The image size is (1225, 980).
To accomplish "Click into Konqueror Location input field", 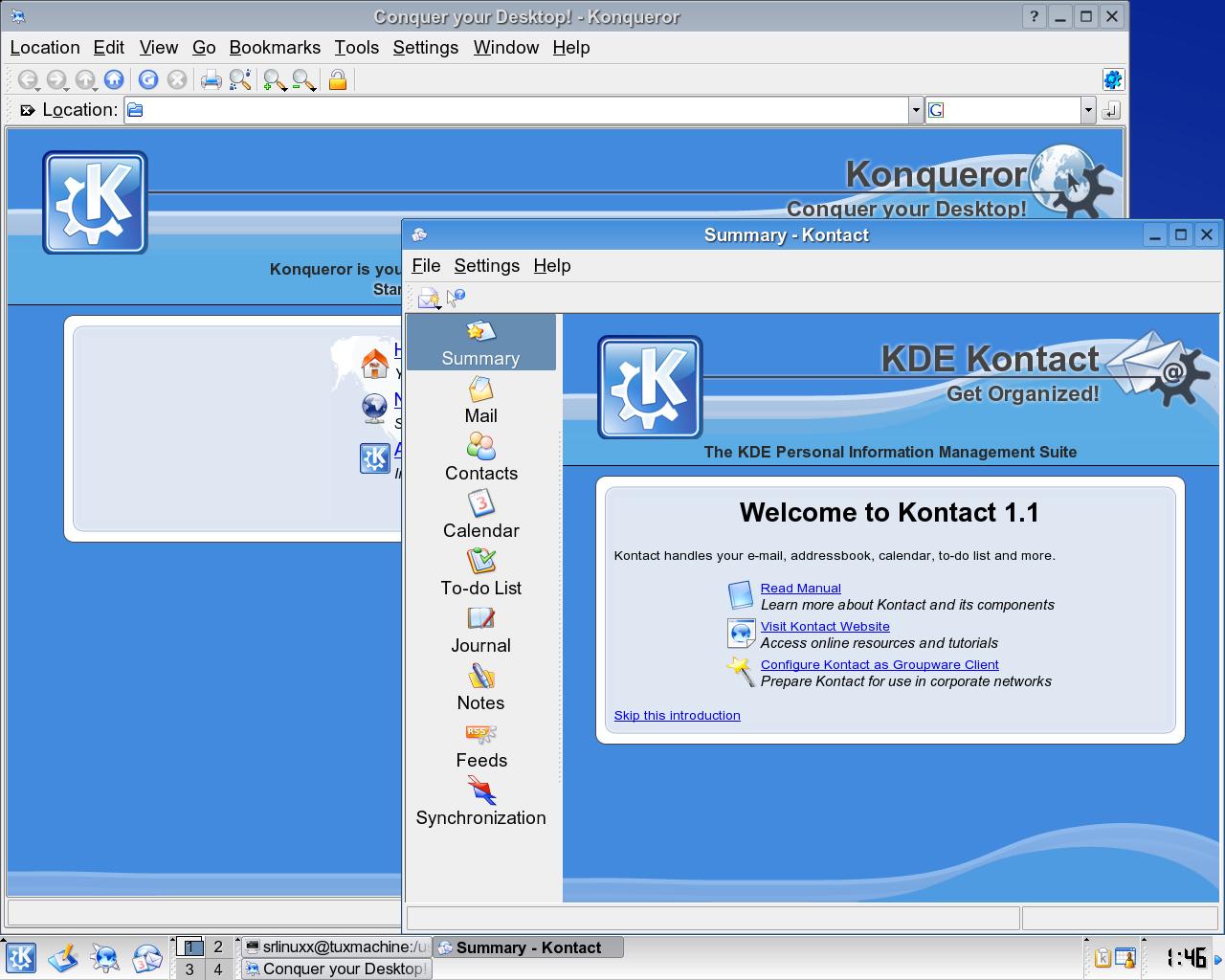I will click(517, 110).
